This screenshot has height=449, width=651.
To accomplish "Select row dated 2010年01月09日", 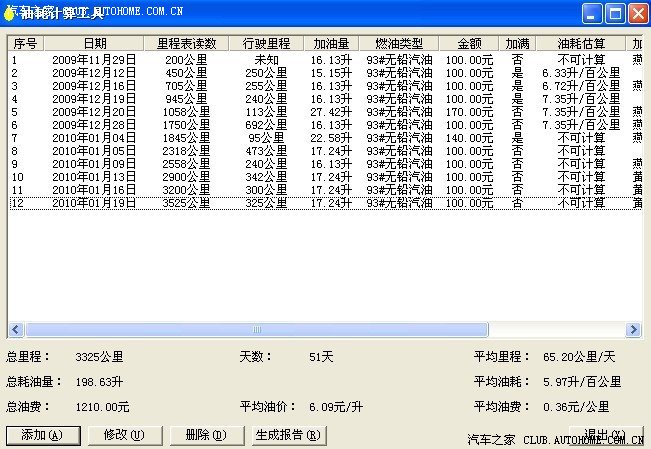I will click(x=326, y=164).
